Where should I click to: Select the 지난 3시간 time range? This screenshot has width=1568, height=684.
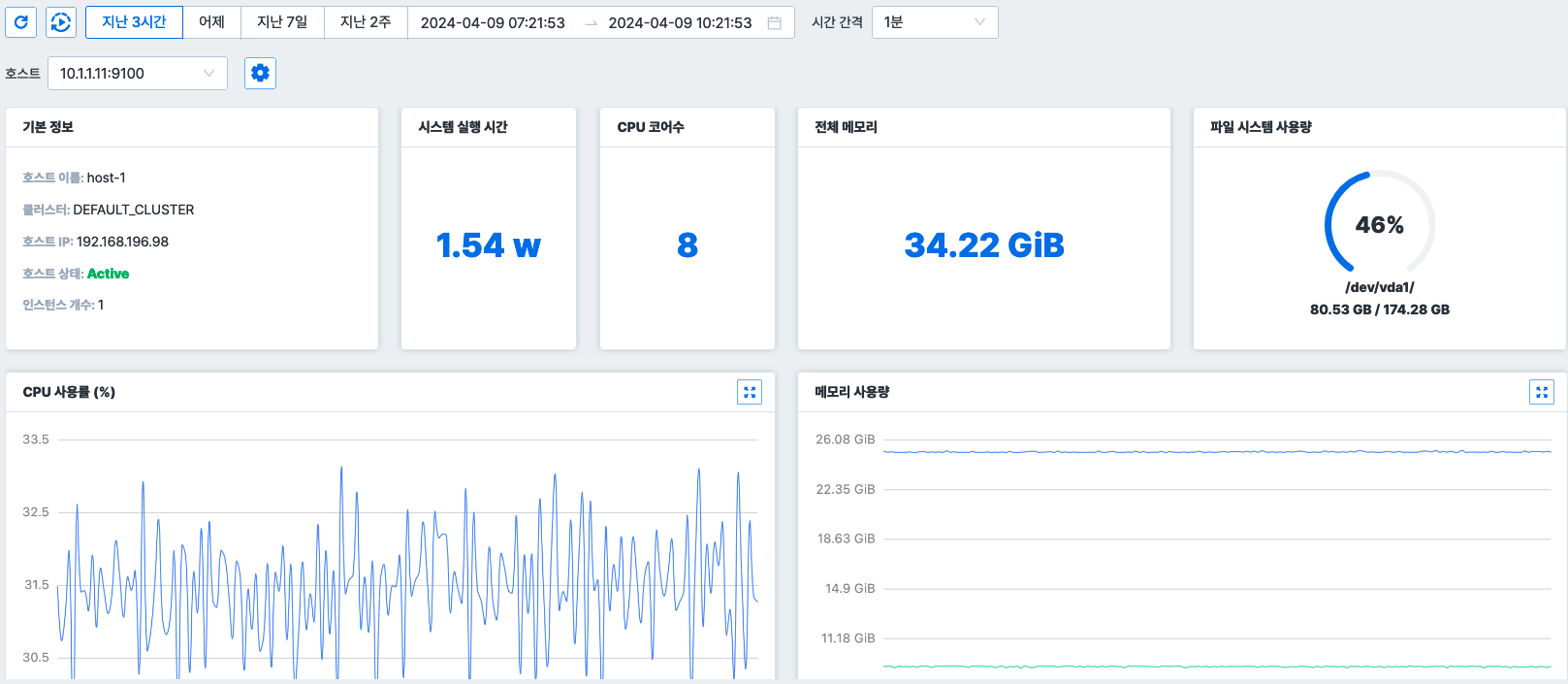coord(134,22)
